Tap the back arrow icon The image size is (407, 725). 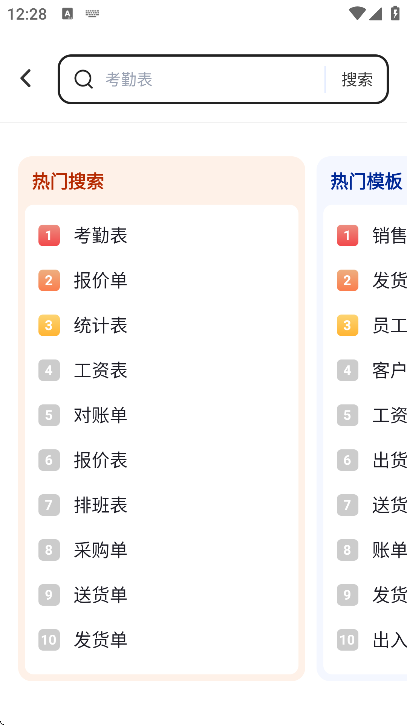26,78
